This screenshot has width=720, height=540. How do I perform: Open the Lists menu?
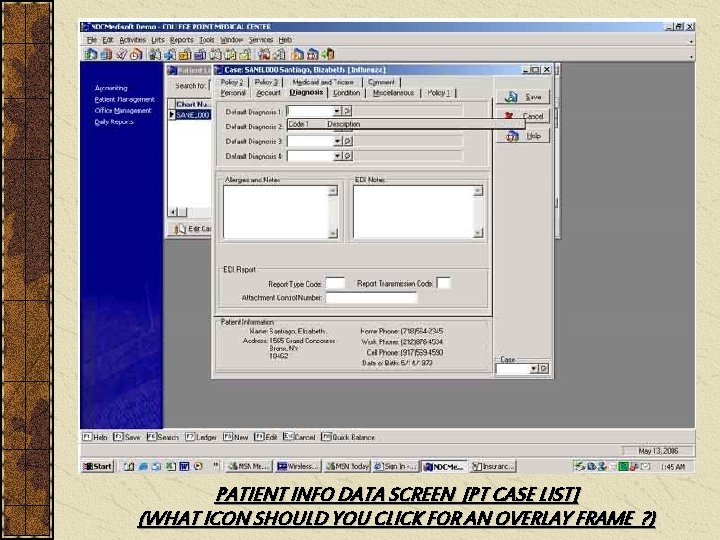pos(158,40)
